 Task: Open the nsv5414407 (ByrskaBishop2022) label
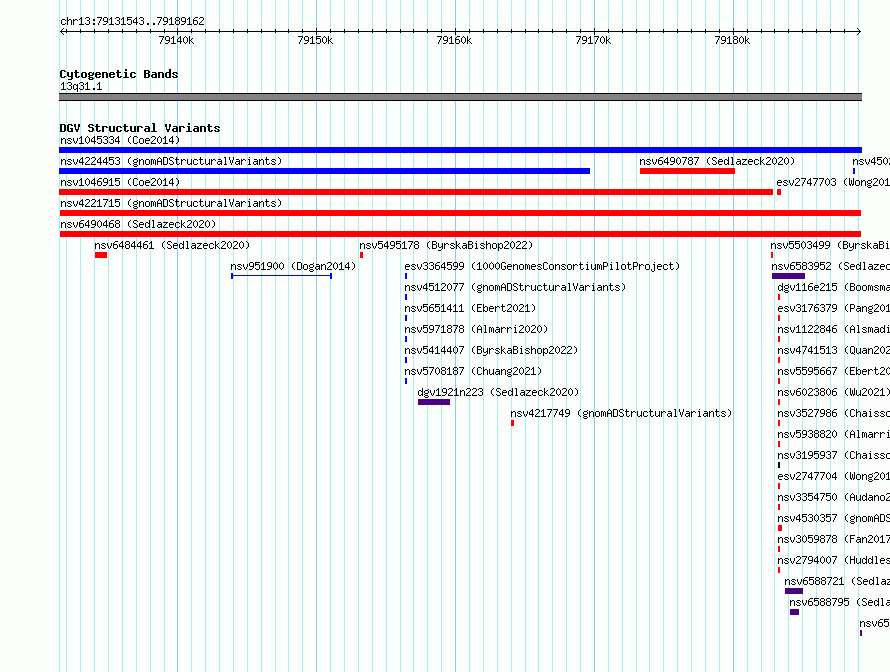point(491,350)
